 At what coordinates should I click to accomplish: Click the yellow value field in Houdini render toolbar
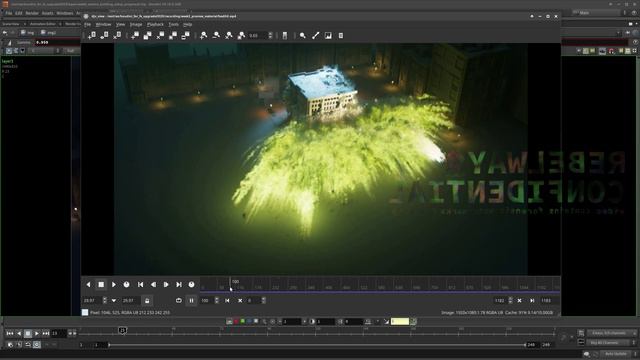click(400, 322)
